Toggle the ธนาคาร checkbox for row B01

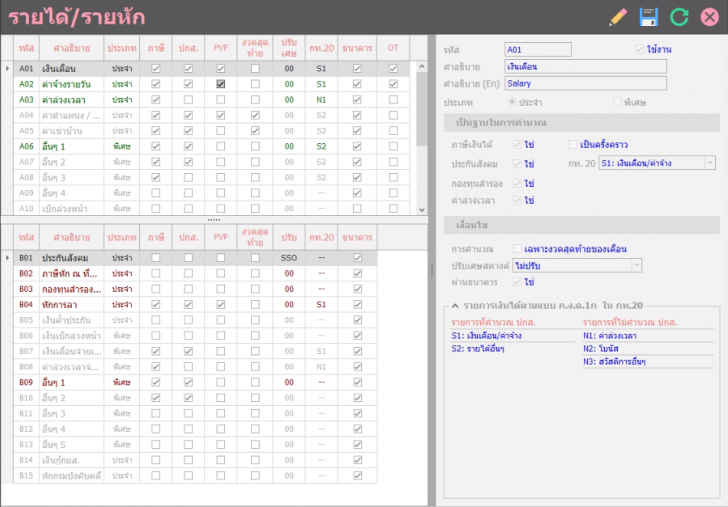coord(357,258)
